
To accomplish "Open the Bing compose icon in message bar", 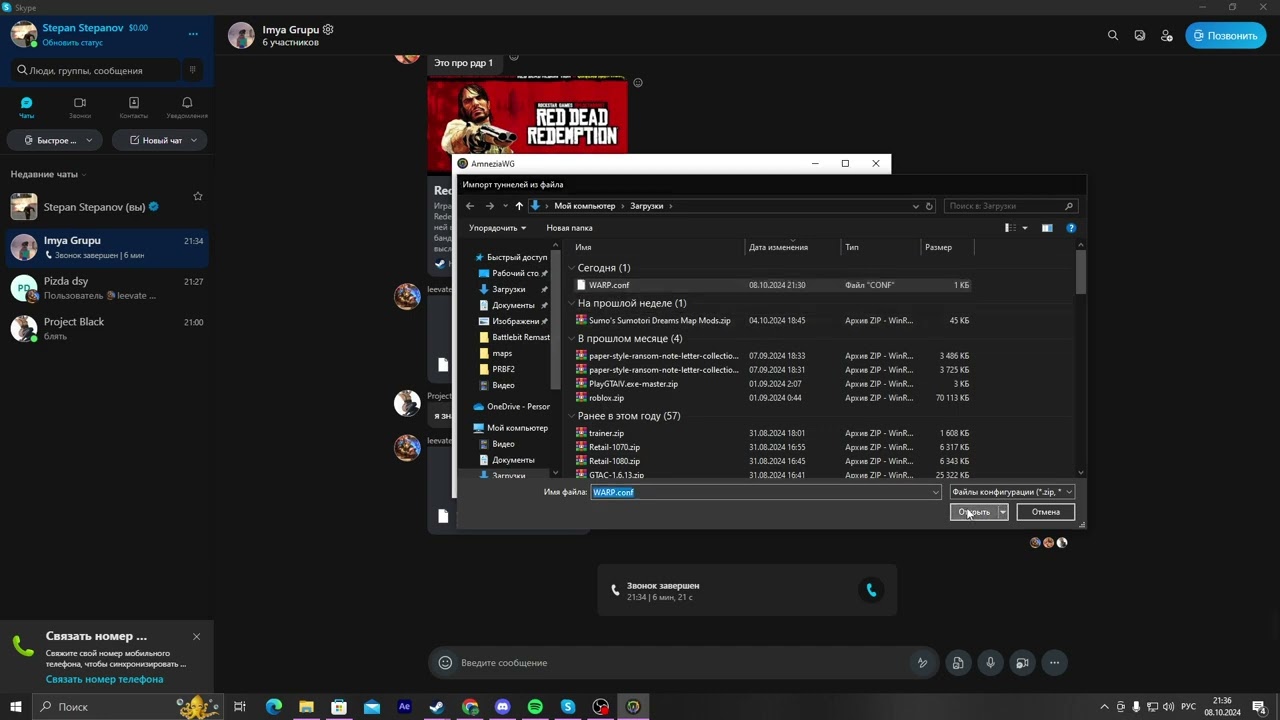I will pos(922,662).
